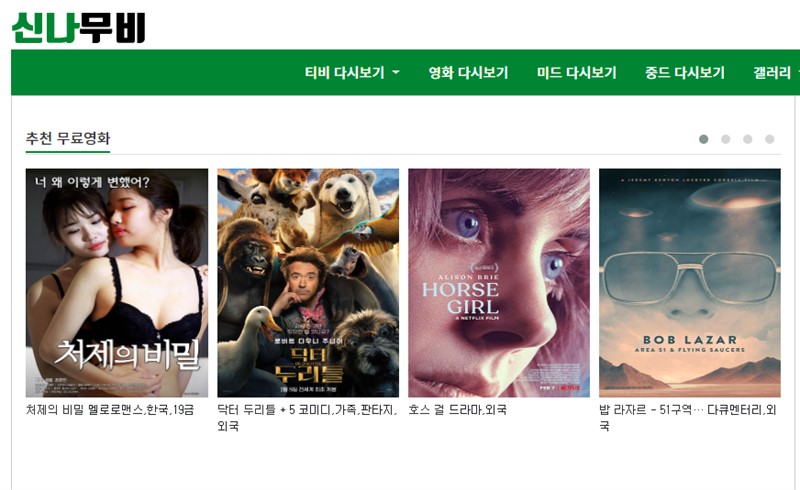Image resolution: width=800 pixels, height=490 pixels.
Task: Switch to the second carousel dot
Action: (726, 139)
